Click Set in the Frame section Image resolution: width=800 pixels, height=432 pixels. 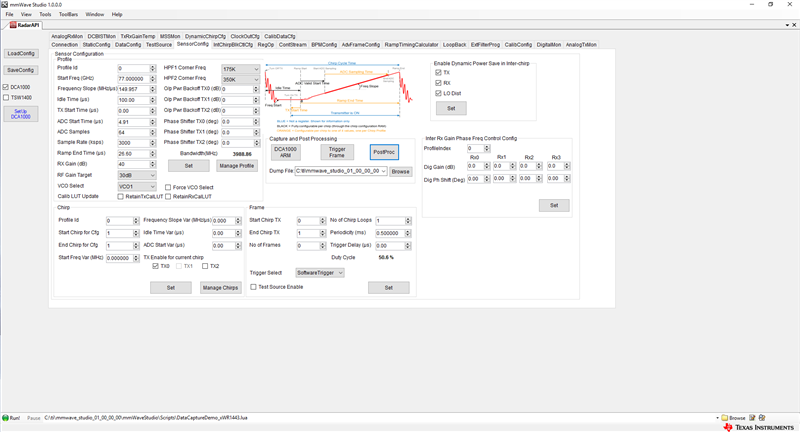point(389,288)
